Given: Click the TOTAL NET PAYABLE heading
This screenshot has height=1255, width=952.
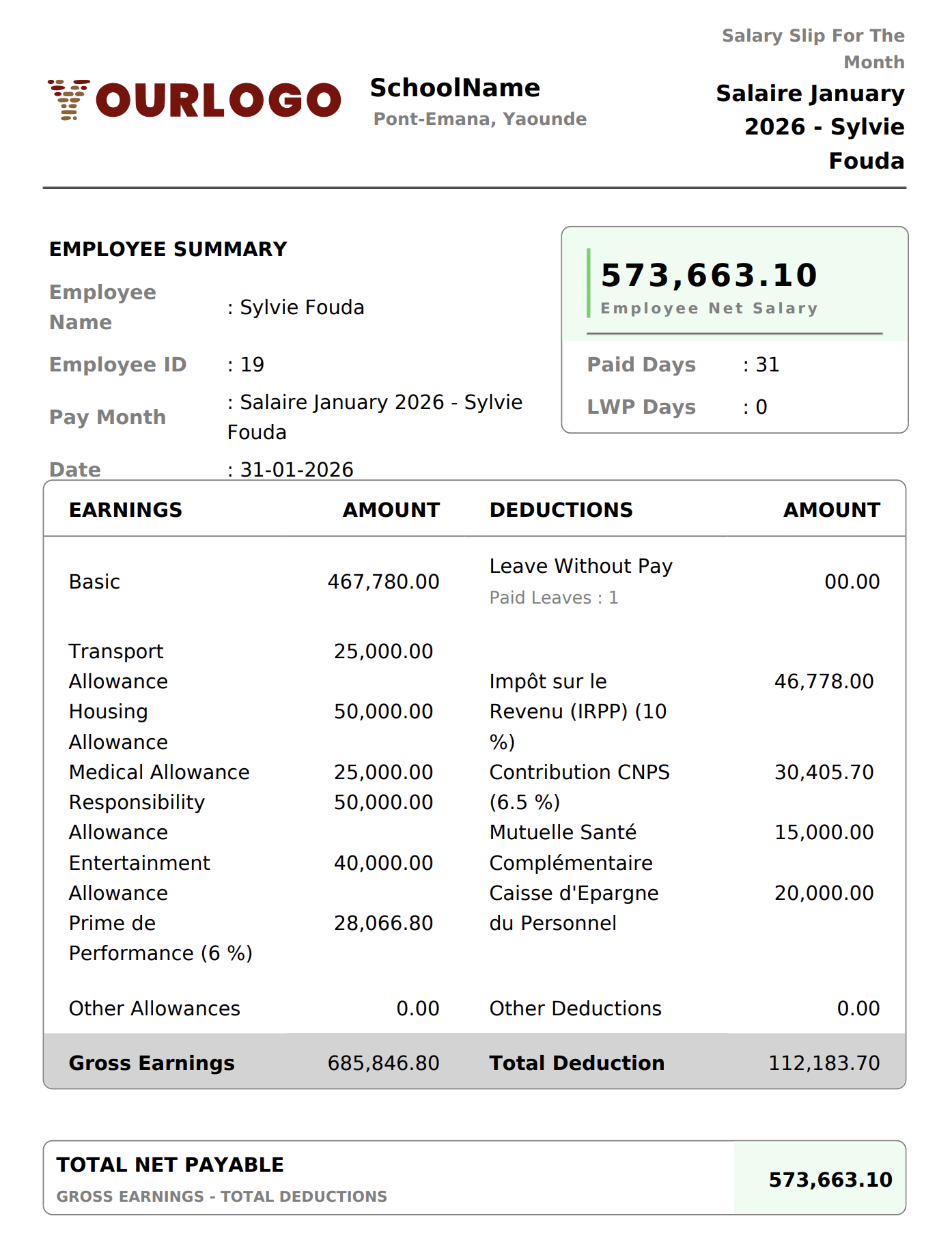Looking at the screenshot, I should click(170, 1165).
